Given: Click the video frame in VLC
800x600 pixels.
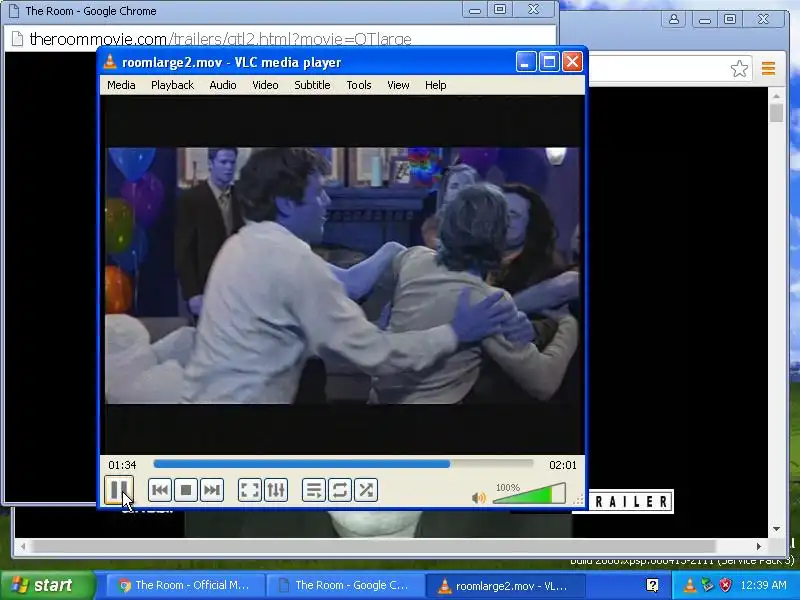Looking at the screenshot, I should pyautogui.click(x=342, y=276).
